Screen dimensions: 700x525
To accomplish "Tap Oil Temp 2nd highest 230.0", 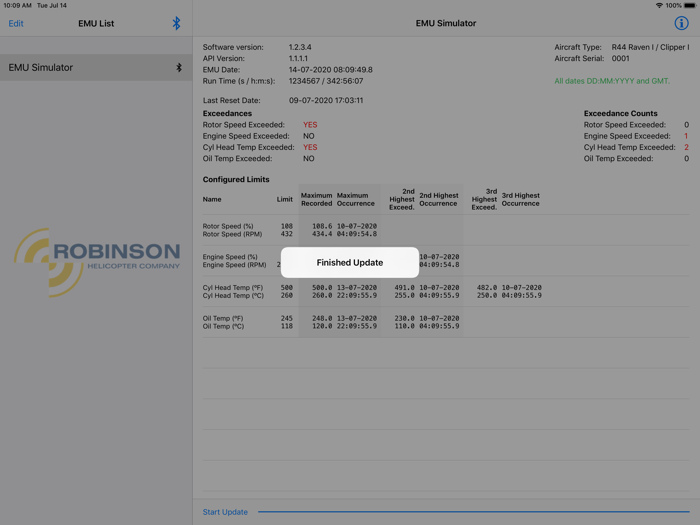I will (x=404, y=319).
